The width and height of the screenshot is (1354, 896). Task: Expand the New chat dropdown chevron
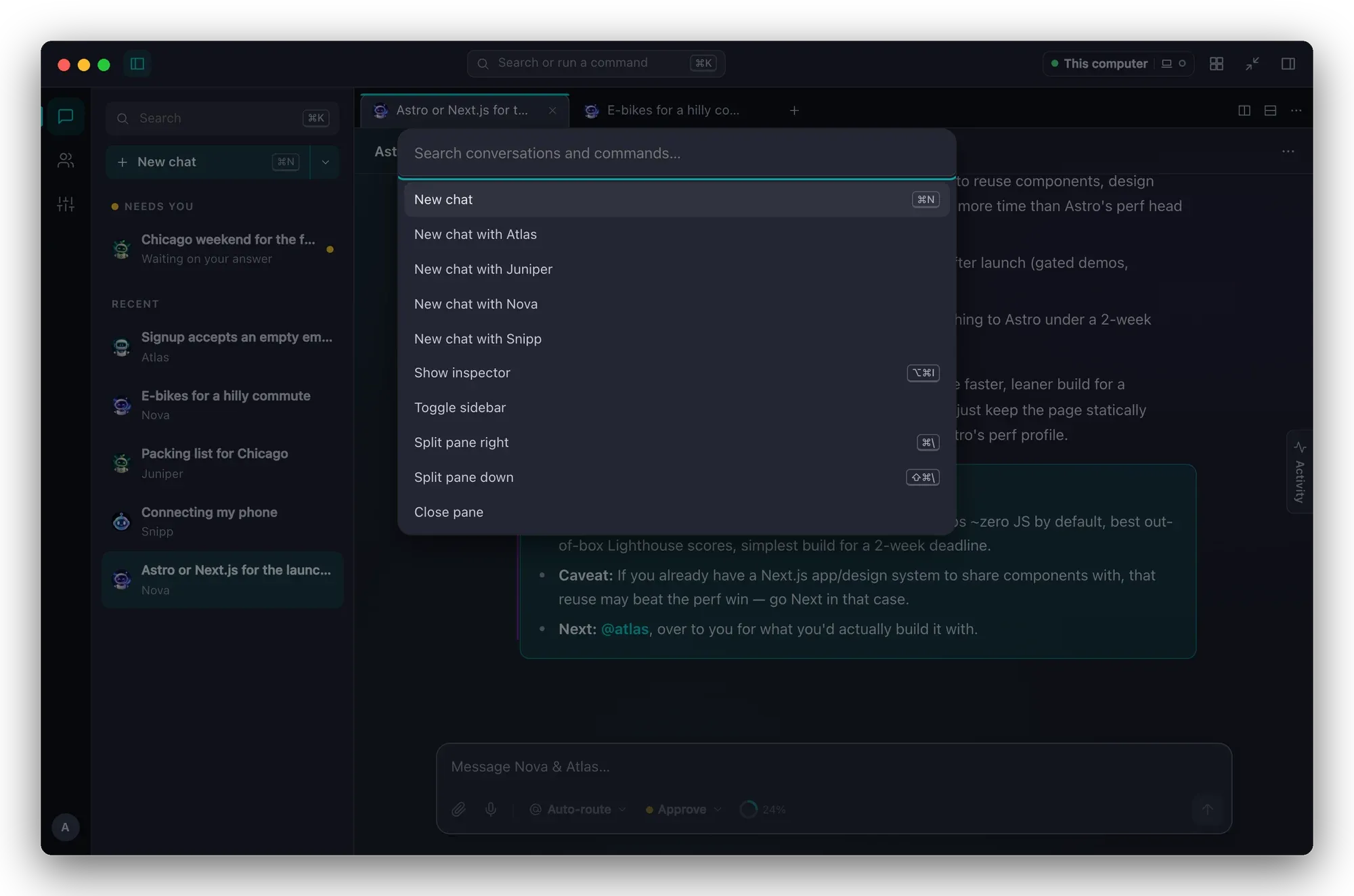pos(326,162)
